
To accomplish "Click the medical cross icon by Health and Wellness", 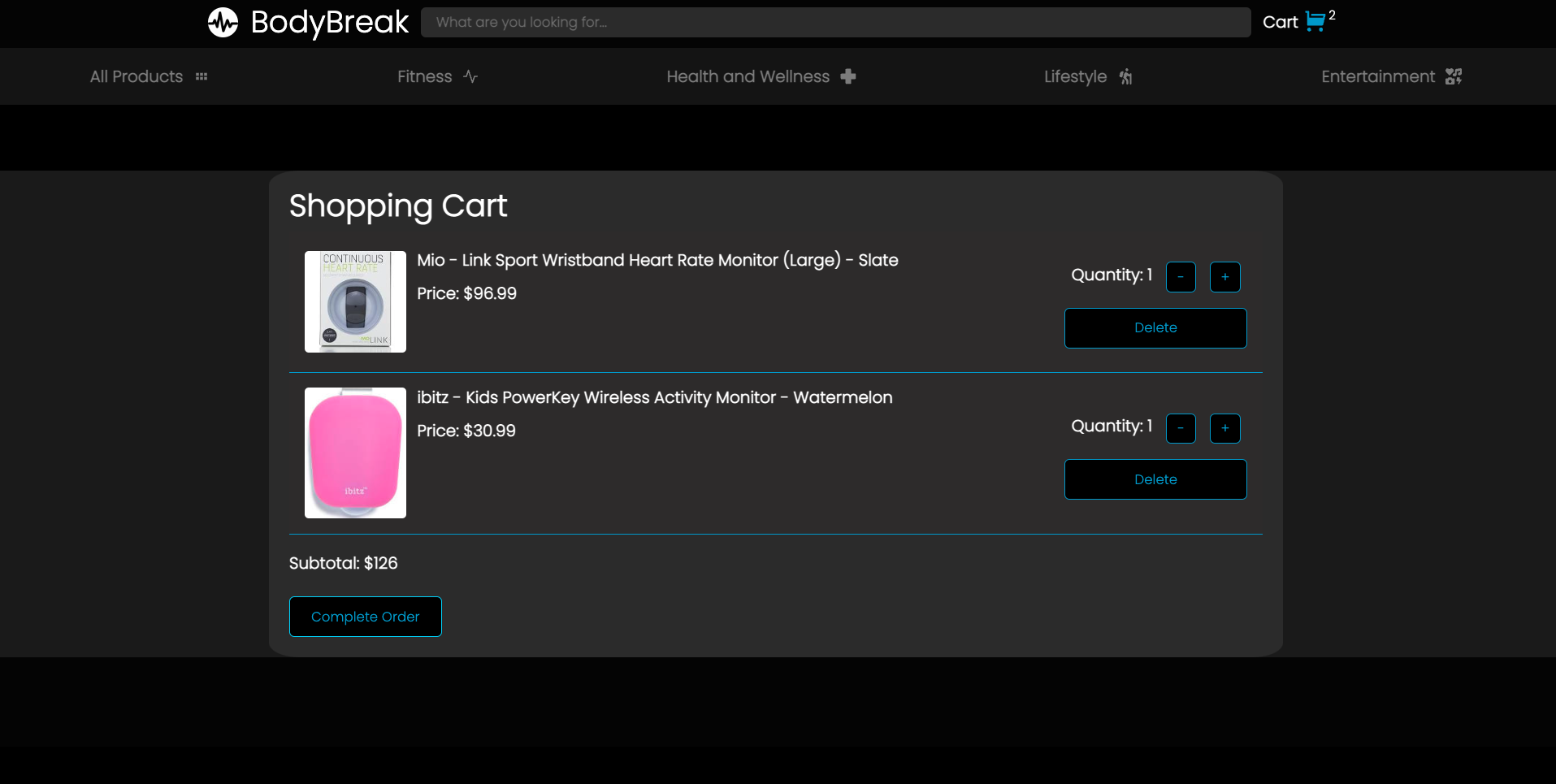I will pos(847,76).
